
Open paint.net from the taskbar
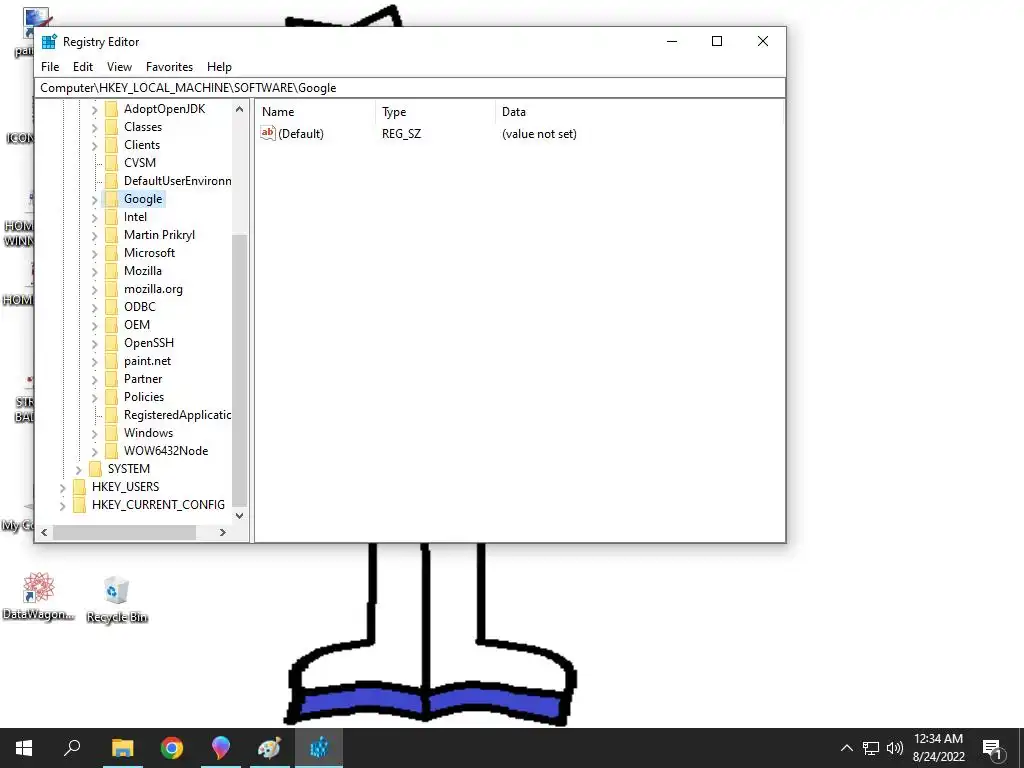point(270,748)
